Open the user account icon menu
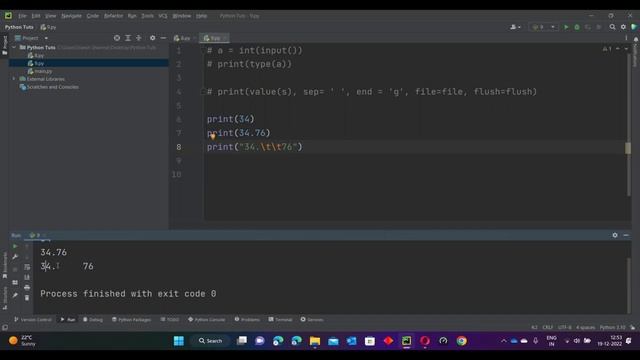The height and width of the screenshot is (360, 640). 515,27
